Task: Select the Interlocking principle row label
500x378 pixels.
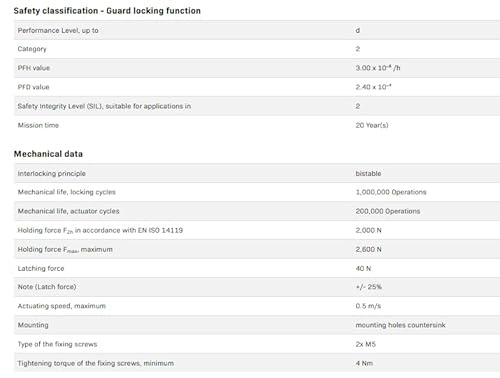Action: 52,174
